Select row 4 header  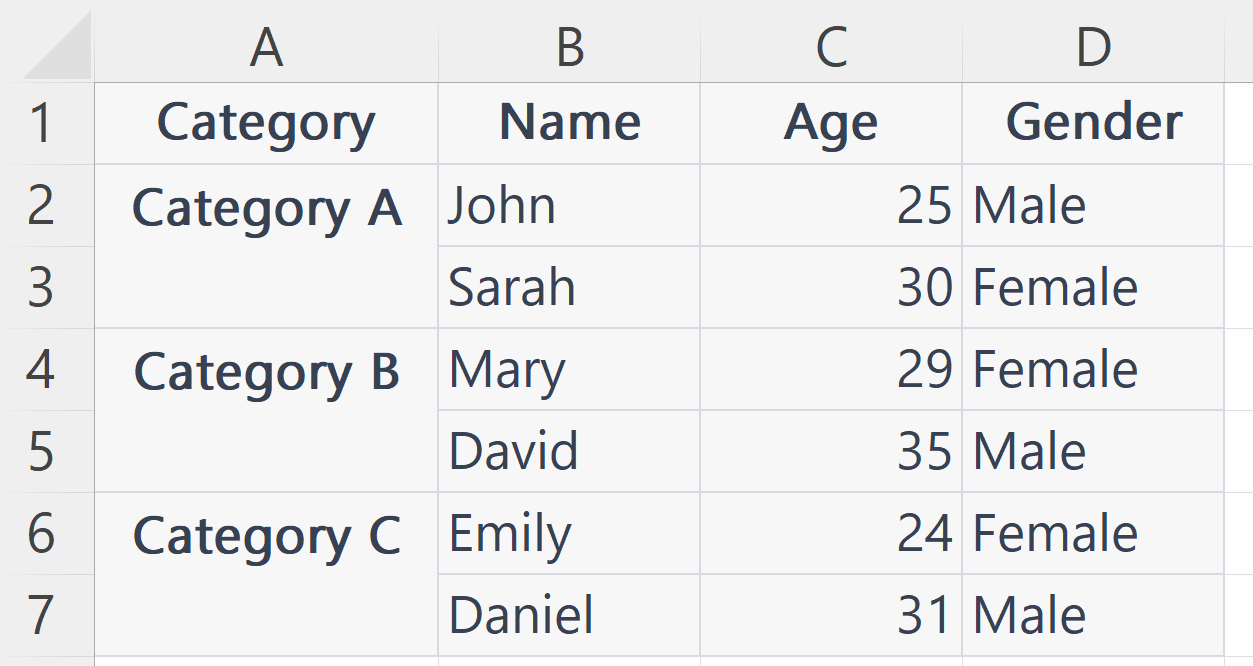coord(45,368)
